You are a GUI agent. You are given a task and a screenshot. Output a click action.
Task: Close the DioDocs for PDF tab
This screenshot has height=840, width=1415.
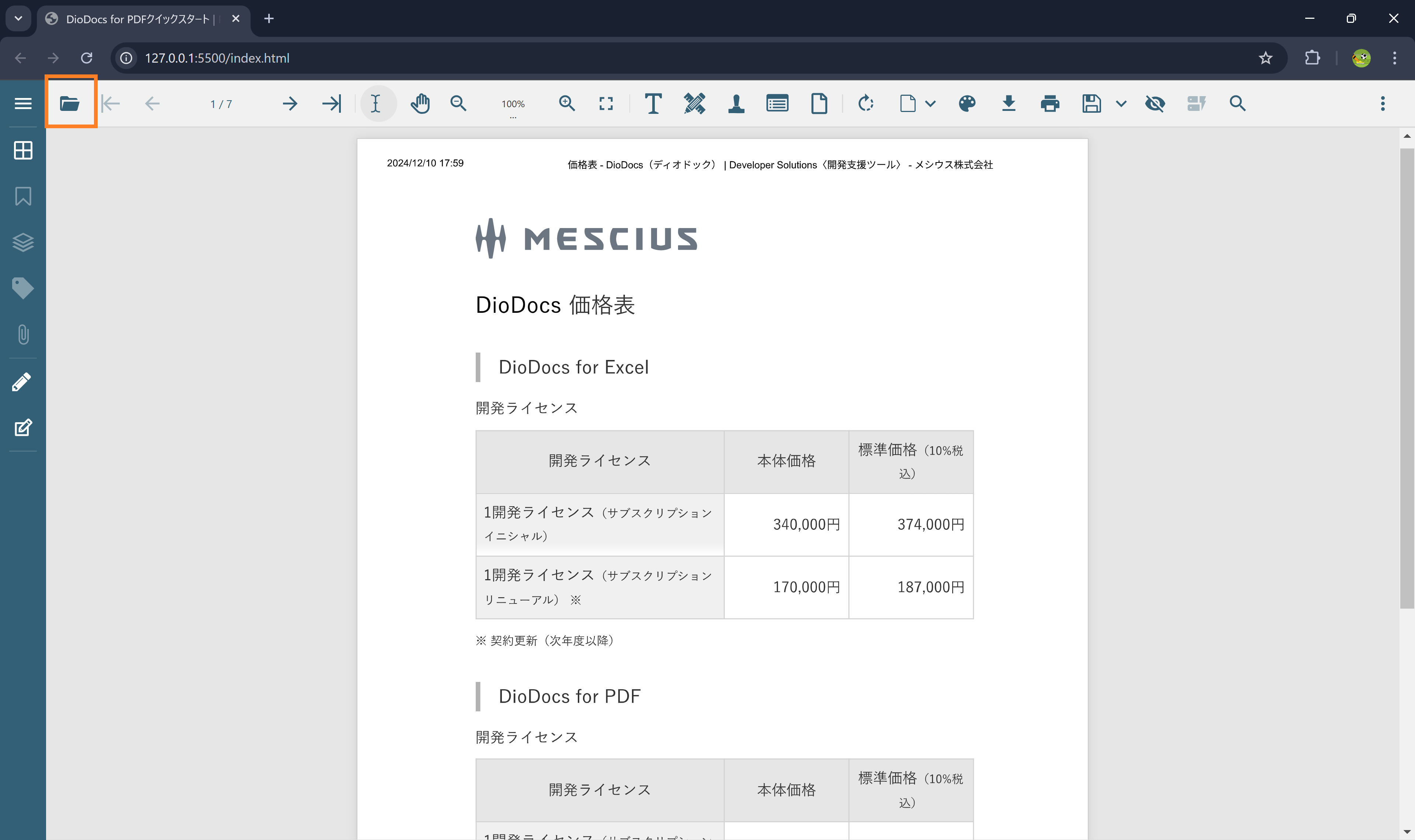pyautogui.click(x=236, y=19)
